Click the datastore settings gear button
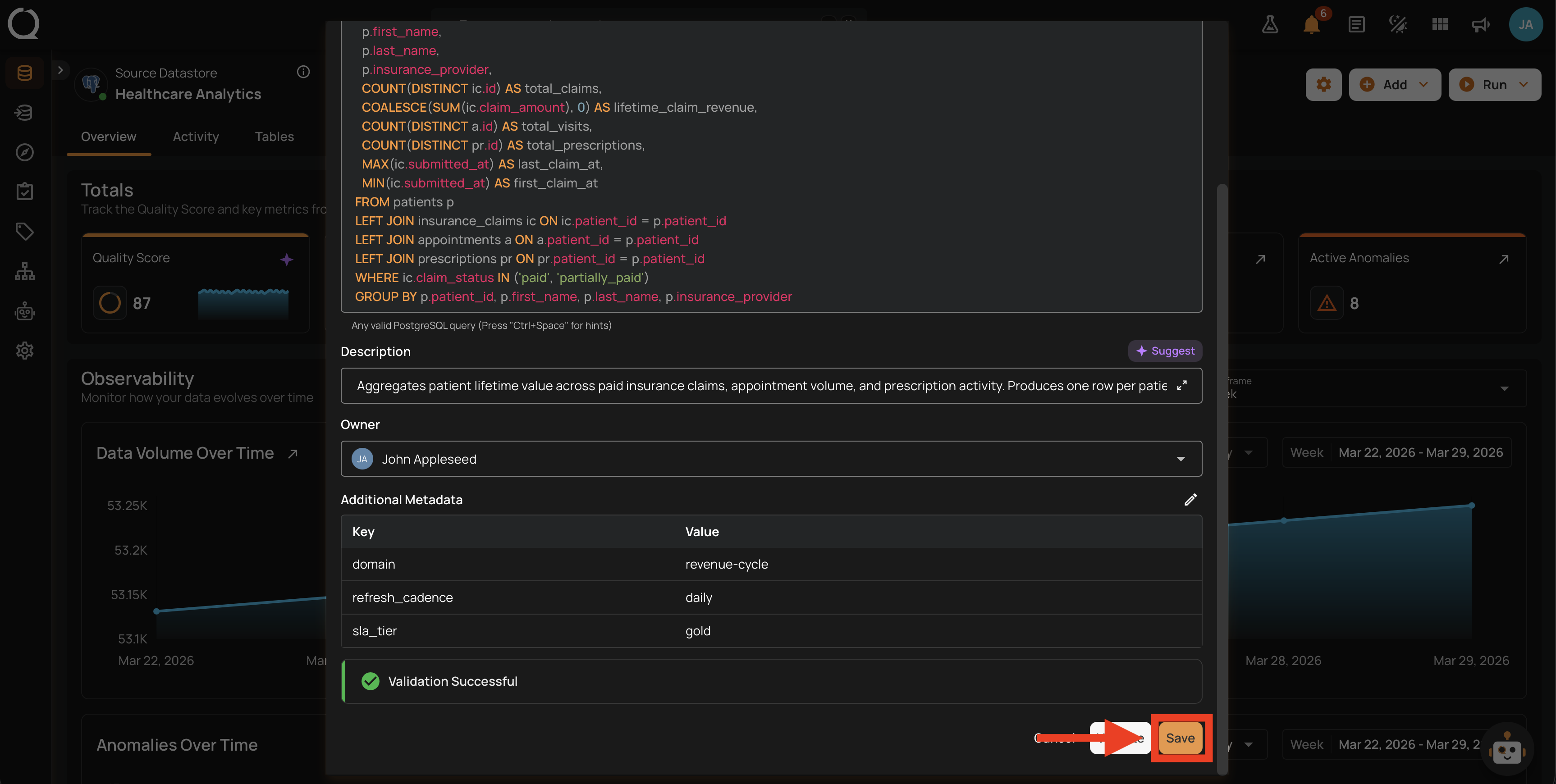This screenshot has height=784, width=1556. point(1323,85)
